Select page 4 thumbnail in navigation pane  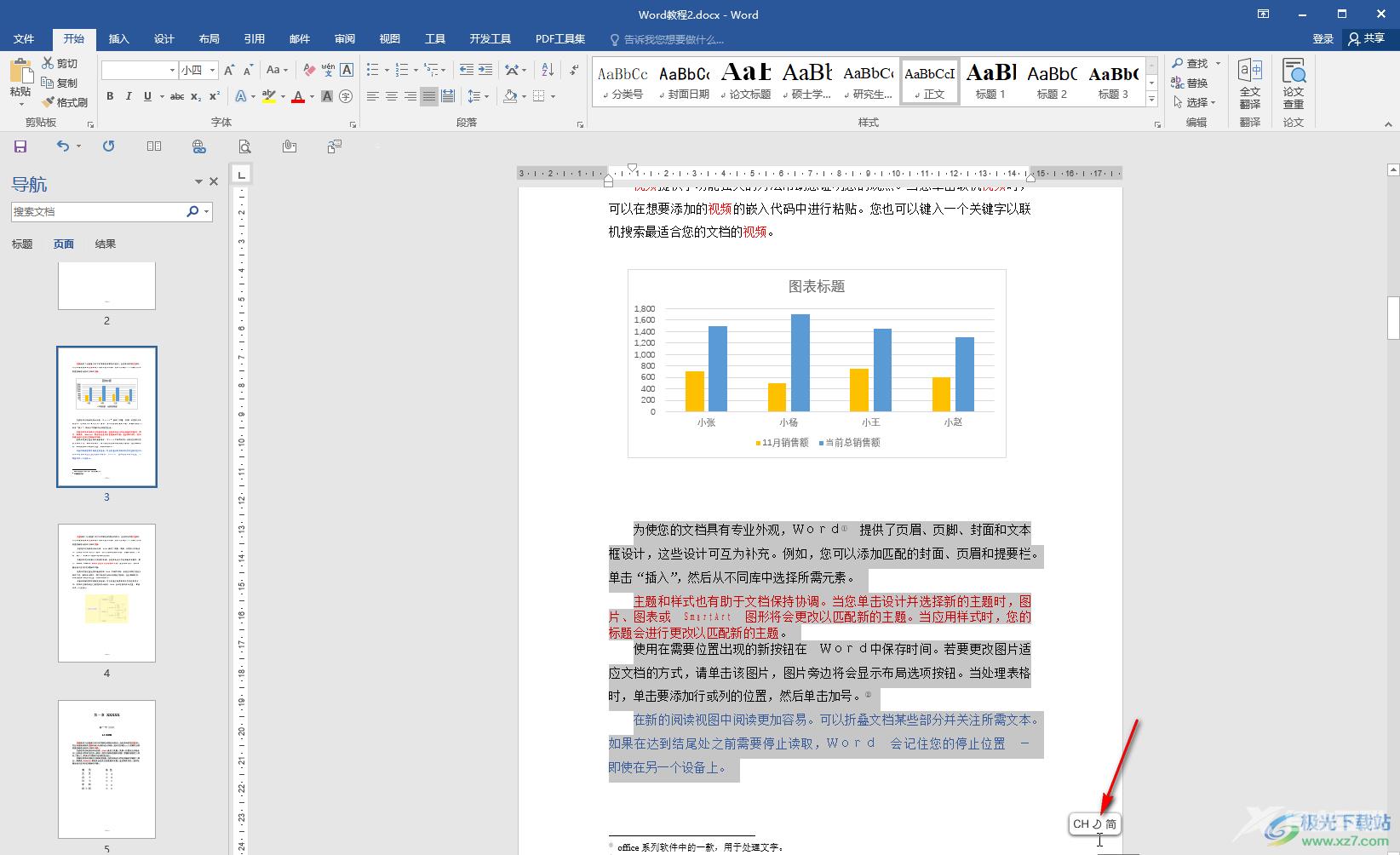click(x=106, y=593)
